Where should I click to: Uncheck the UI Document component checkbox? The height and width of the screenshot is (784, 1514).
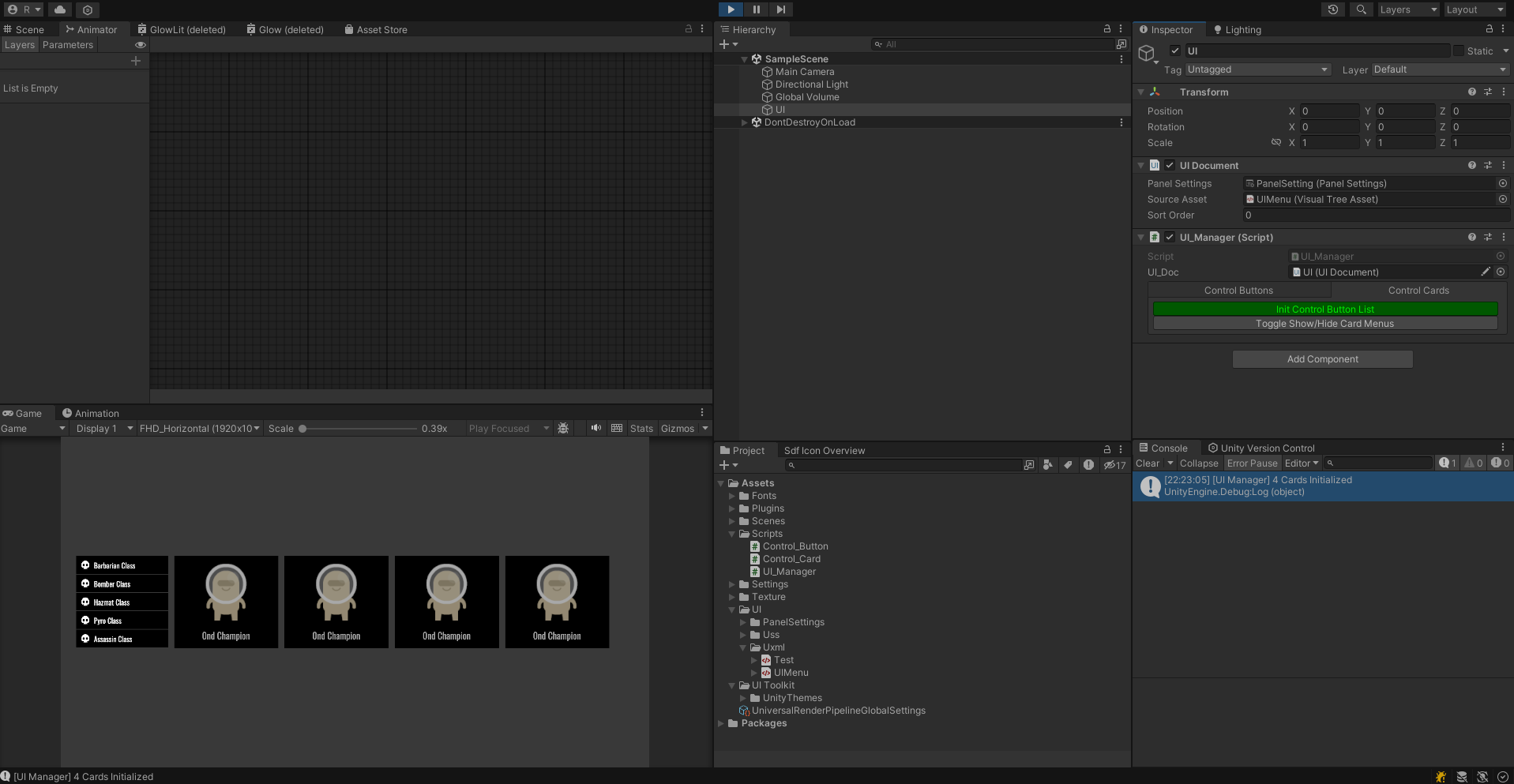click(1170, 166)
